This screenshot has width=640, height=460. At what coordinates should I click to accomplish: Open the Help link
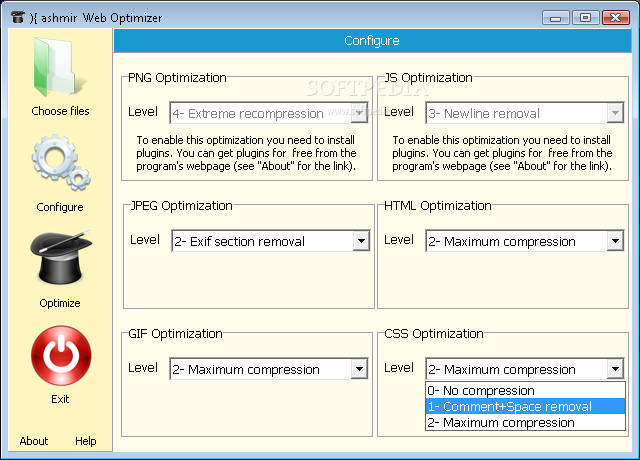[x=86, y=441]
